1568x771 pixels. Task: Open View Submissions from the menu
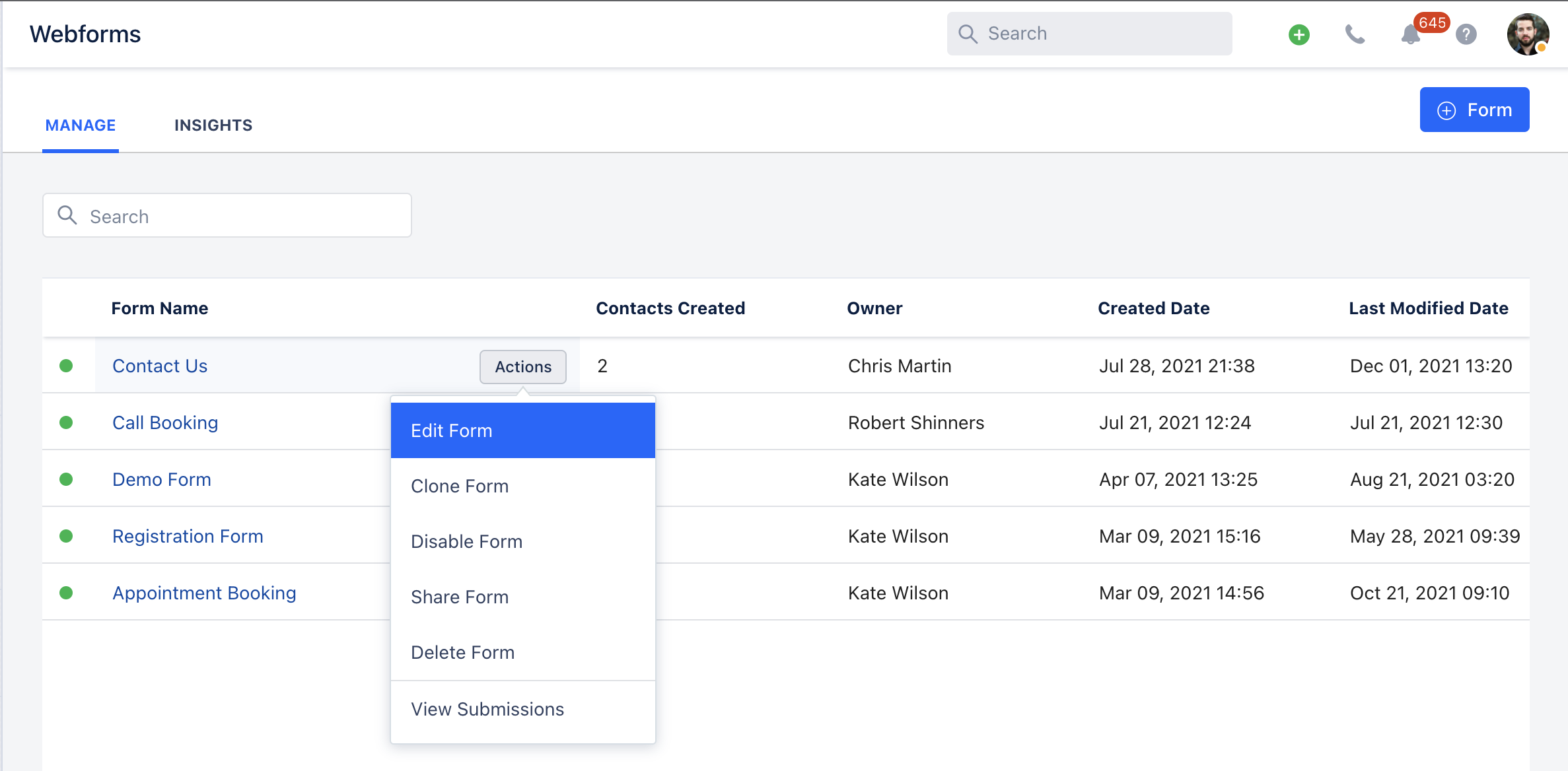coord(523,709)
